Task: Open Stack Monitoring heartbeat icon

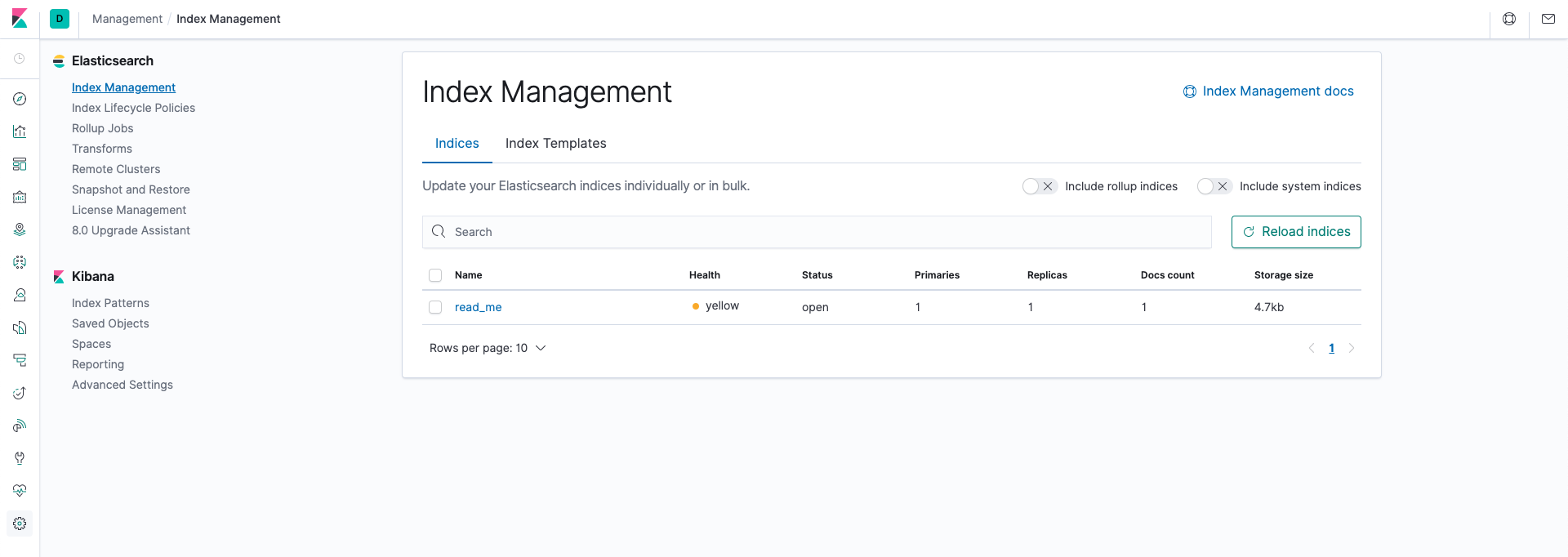Action: [x=20, y=491]
